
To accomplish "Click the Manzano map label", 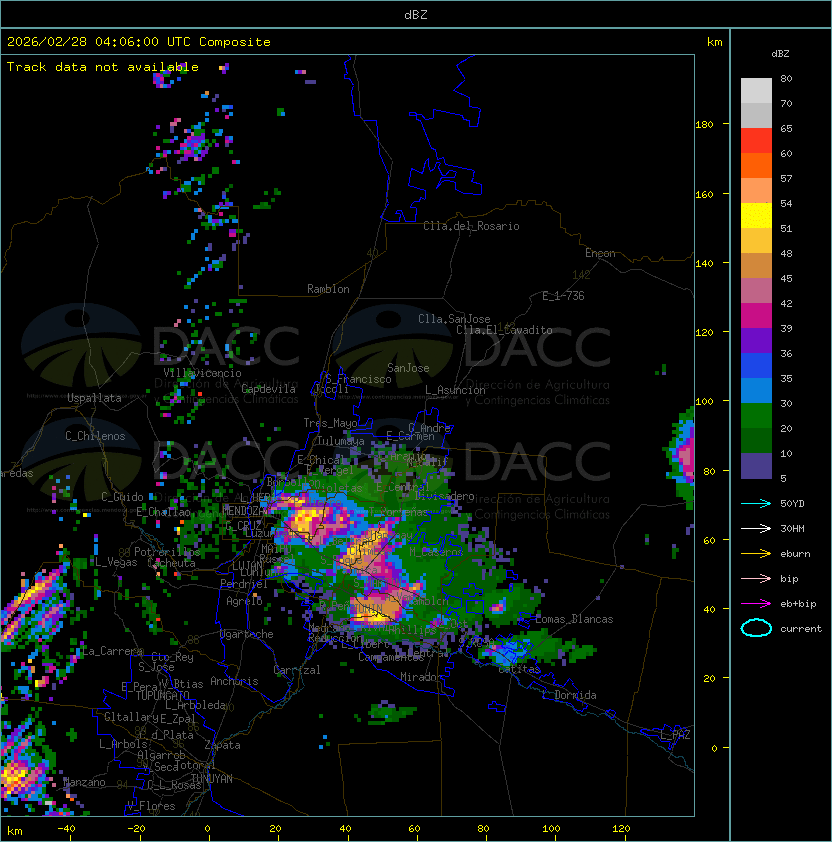I will coord(84,782).
